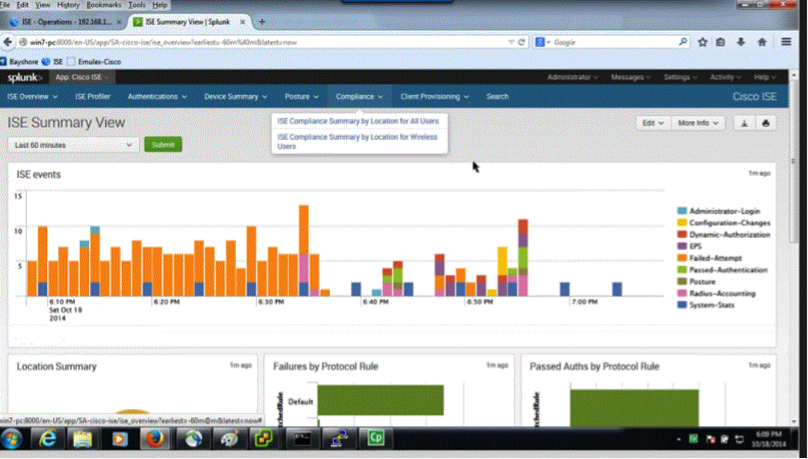Select ISE Compliance Summary for All Users

pos(357,121)
